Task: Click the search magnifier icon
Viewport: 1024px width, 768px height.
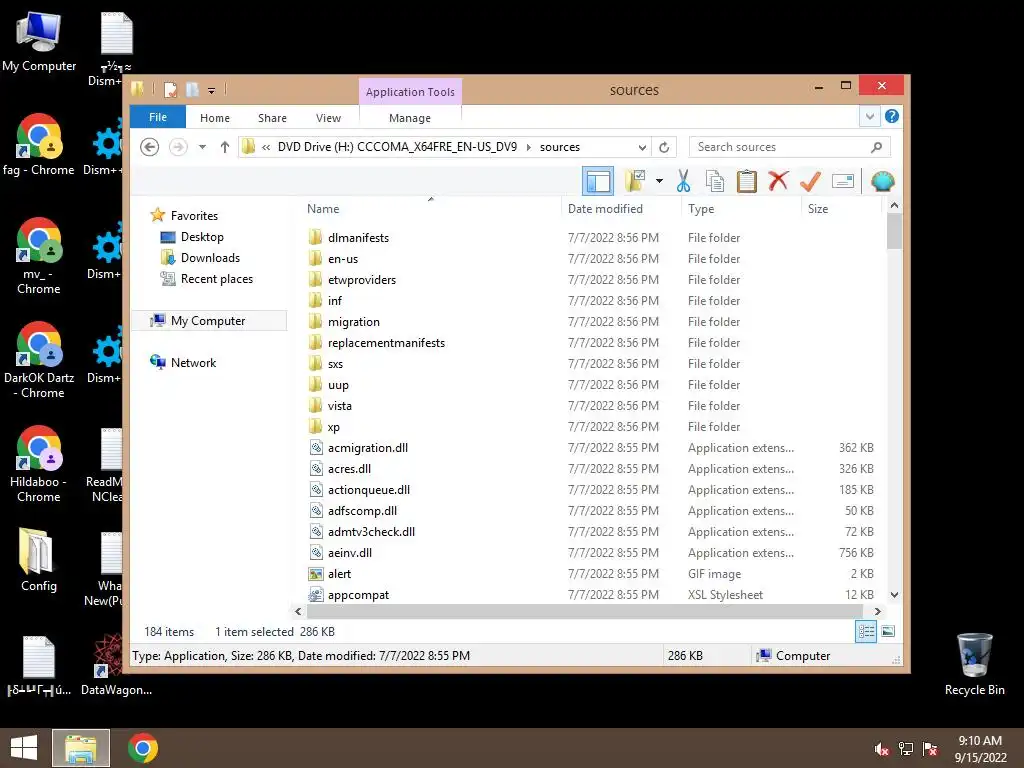Action: click(x=876, y=147)
